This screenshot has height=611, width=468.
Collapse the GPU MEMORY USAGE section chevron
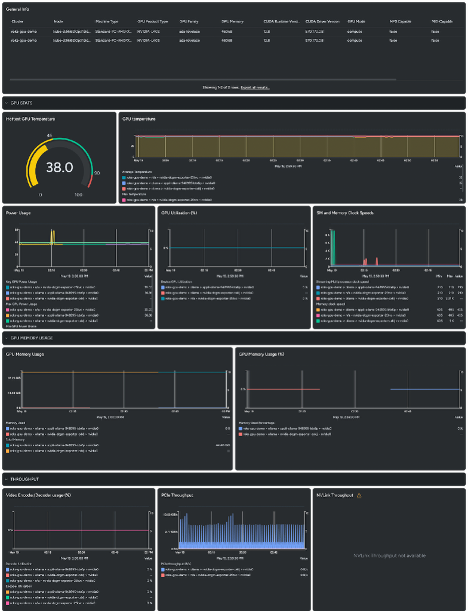pyautogui.click(x=7, y=338)
